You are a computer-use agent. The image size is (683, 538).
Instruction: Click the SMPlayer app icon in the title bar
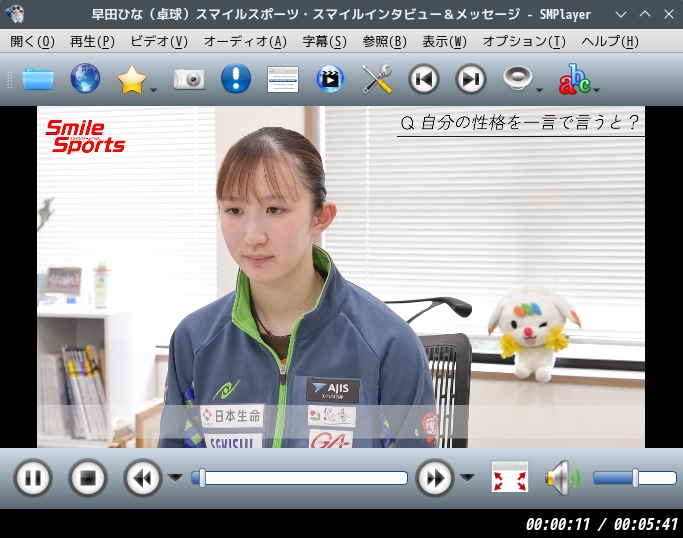[15, 14]
